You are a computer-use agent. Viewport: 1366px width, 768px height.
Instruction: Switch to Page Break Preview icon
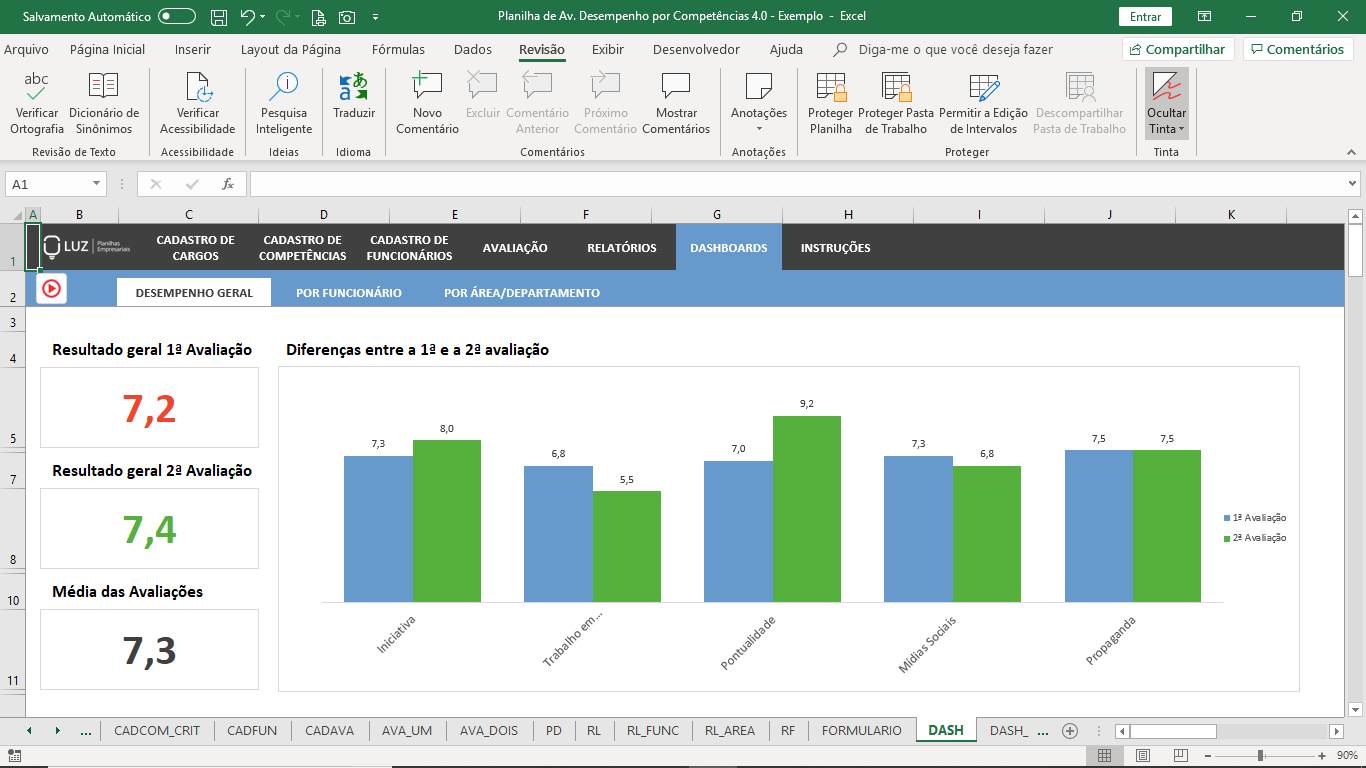tap(1181, 756)
